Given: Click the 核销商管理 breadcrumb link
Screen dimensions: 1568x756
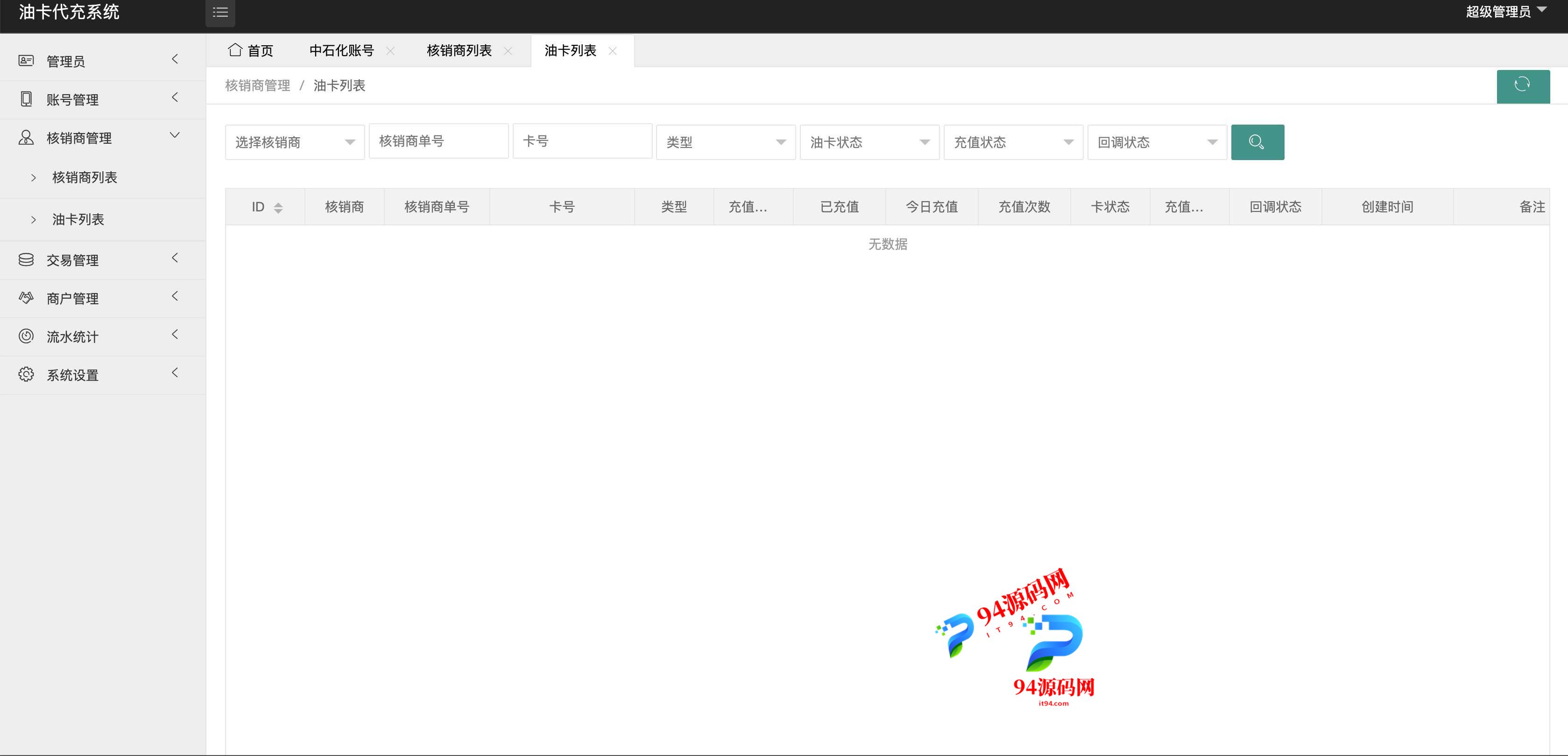Looking at the screenshot, I should click(257, 86).
